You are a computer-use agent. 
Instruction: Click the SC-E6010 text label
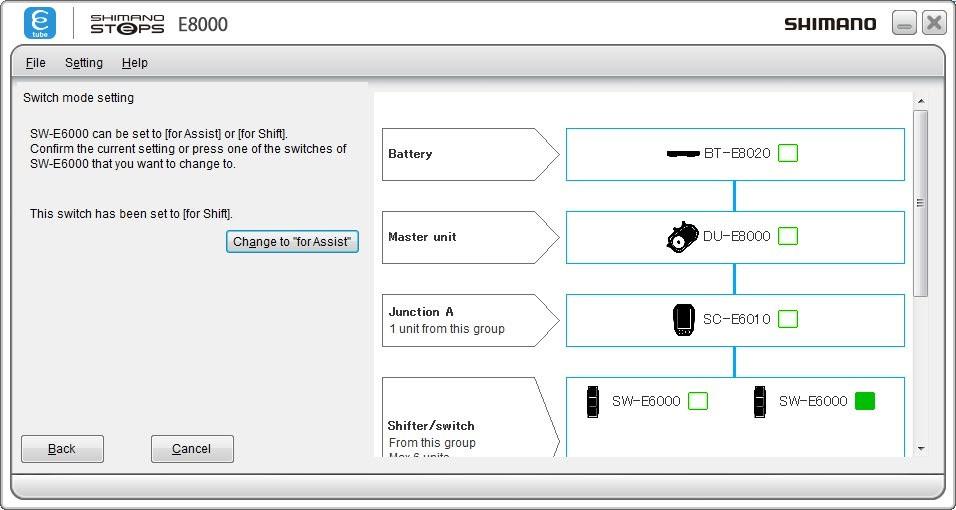coord(737,319)
